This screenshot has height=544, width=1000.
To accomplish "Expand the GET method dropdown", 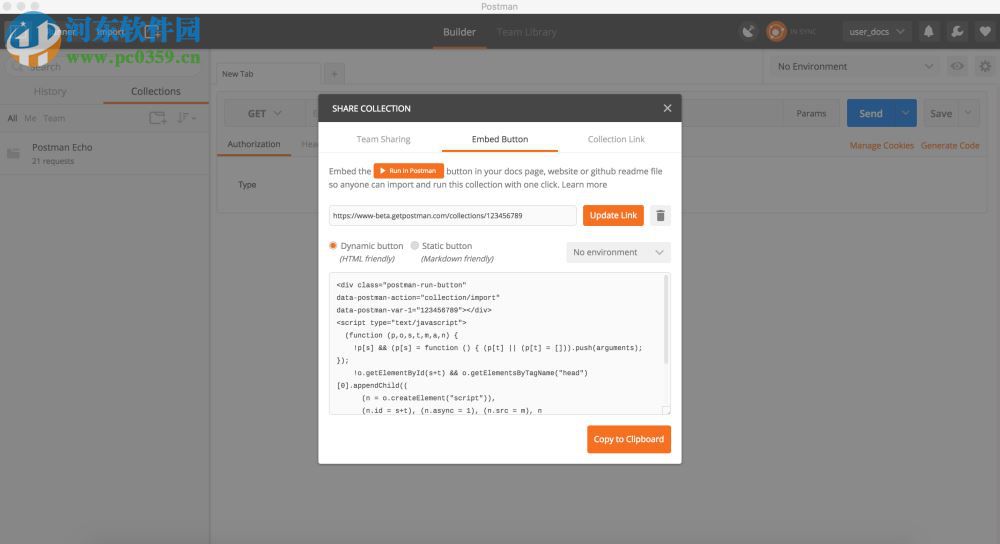I will click(264, 114).
